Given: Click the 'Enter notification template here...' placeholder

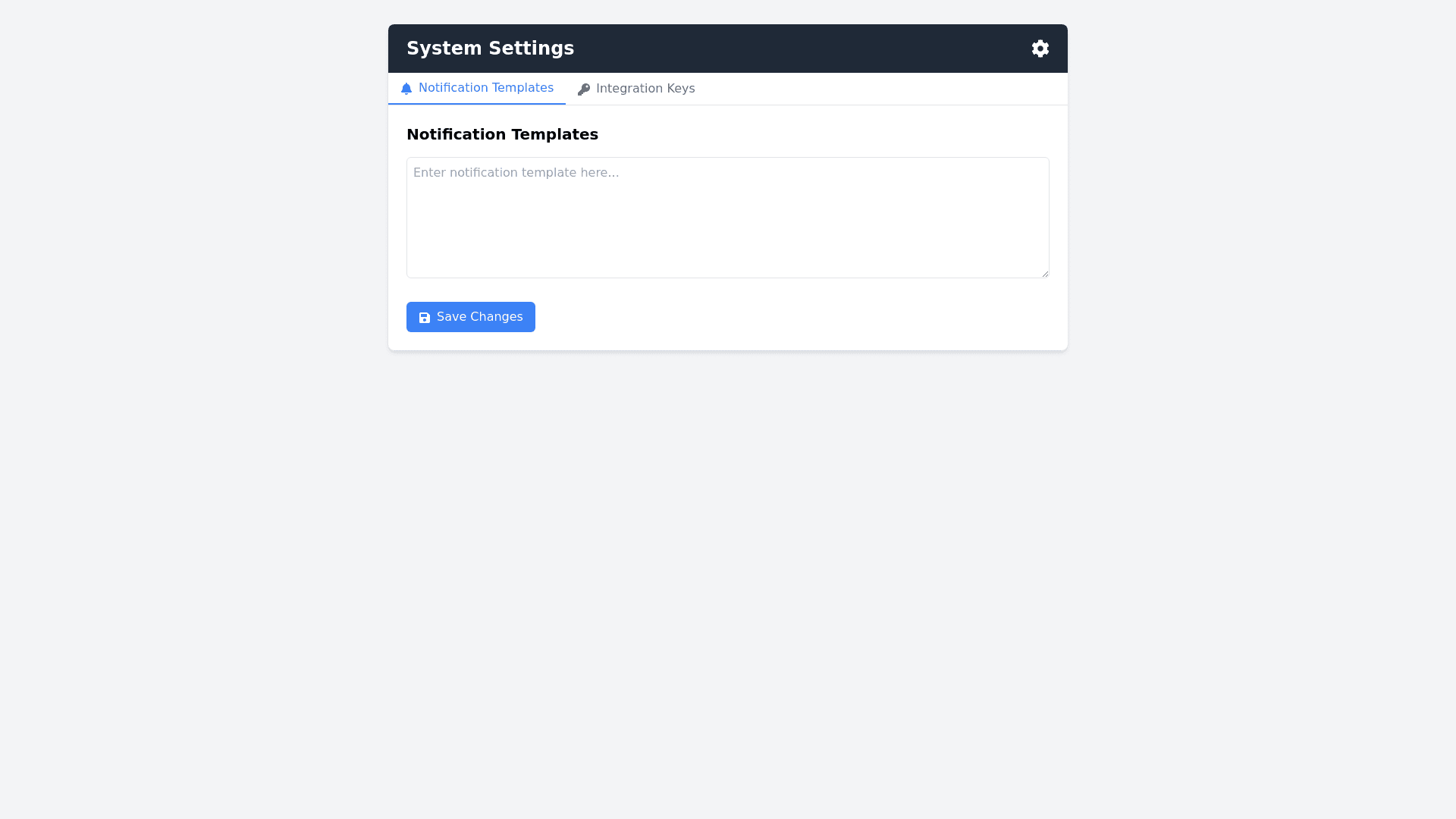Looking at the screenshot, I should point(516,173).
